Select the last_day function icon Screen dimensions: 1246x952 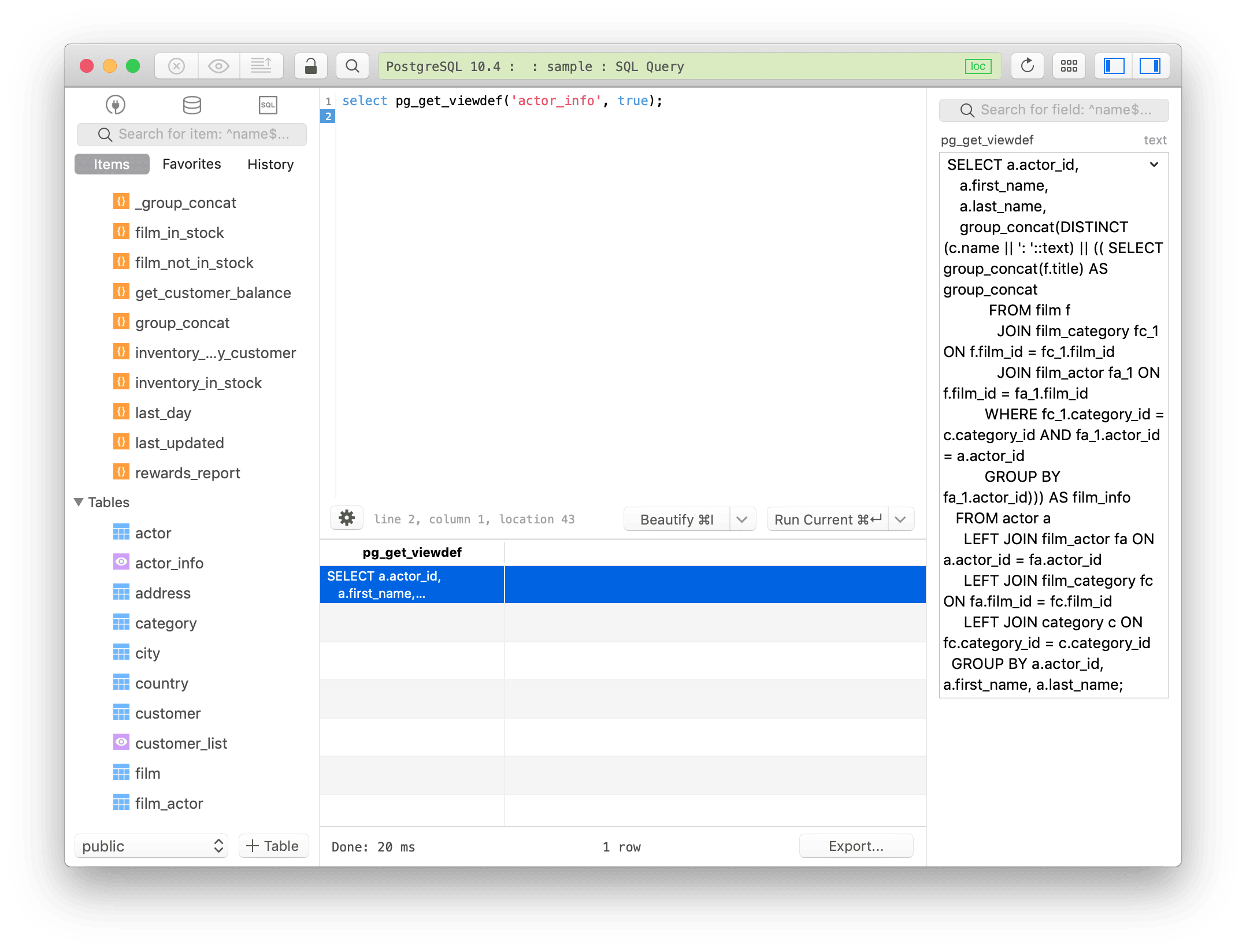pyautogui.click(x=121, y=412)
